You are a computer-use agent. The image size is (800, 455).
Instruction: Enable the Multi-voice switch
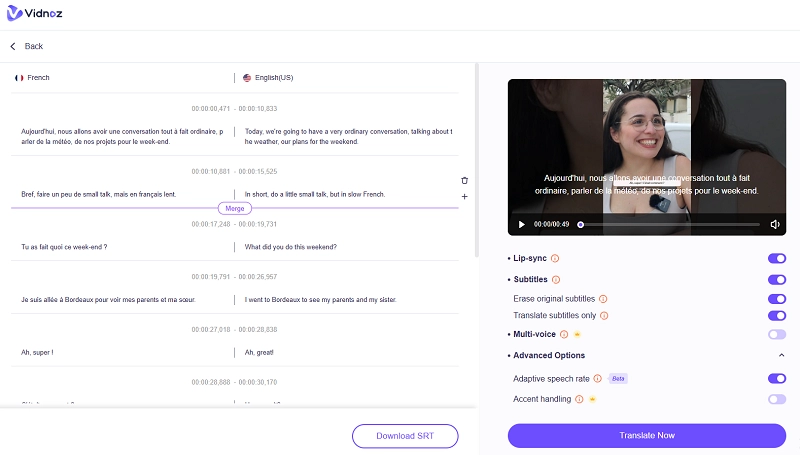(776, 334)
